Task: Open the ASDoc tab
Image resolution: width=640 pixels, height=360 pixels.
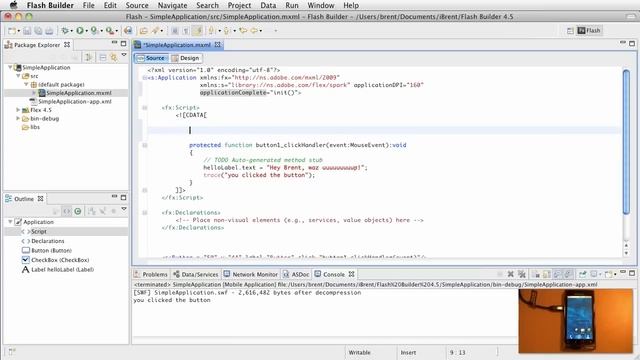Action: coord(296,274)
